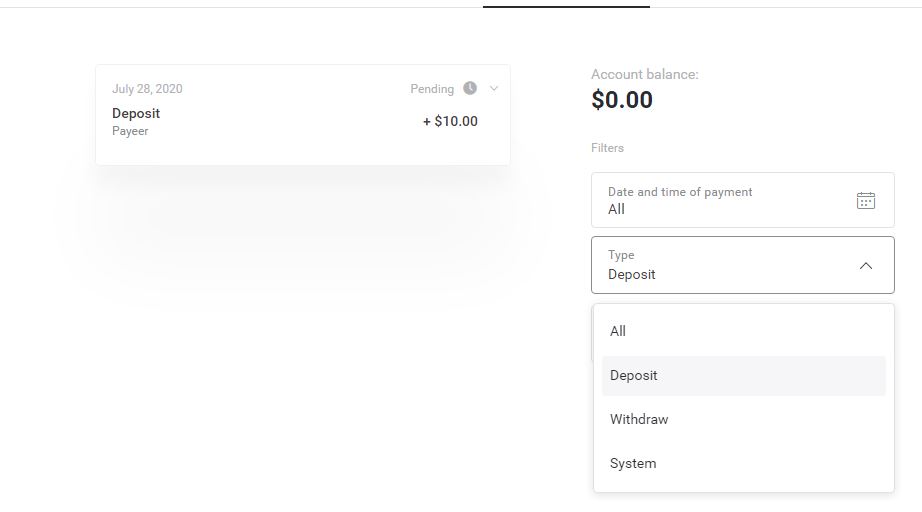The width and height of the screenshot is (922, 512).
Task: Click the + $10.00 transaction amount
Action: pos(450,121)
